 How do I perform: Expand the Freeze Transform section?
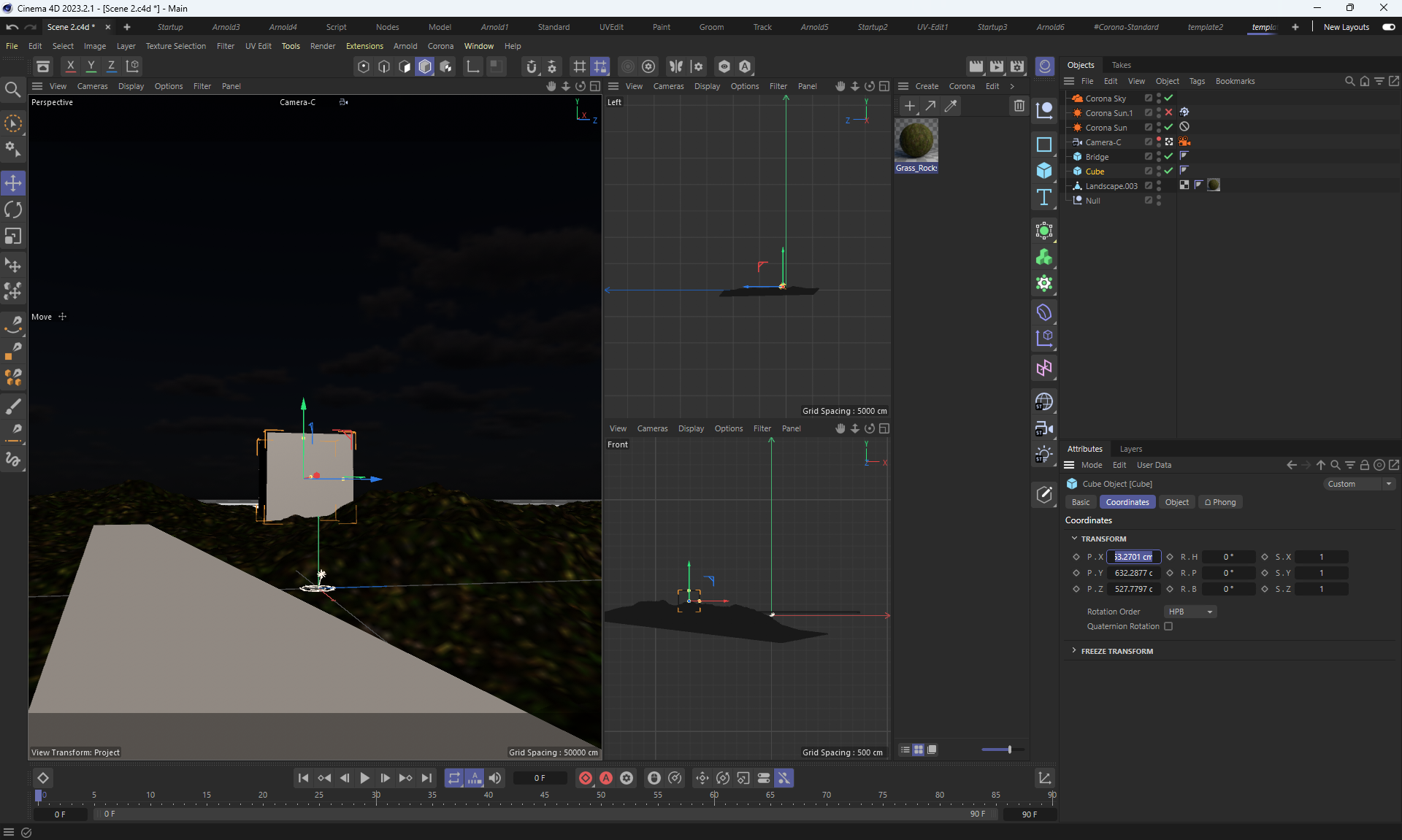(x=1074, y=650)
